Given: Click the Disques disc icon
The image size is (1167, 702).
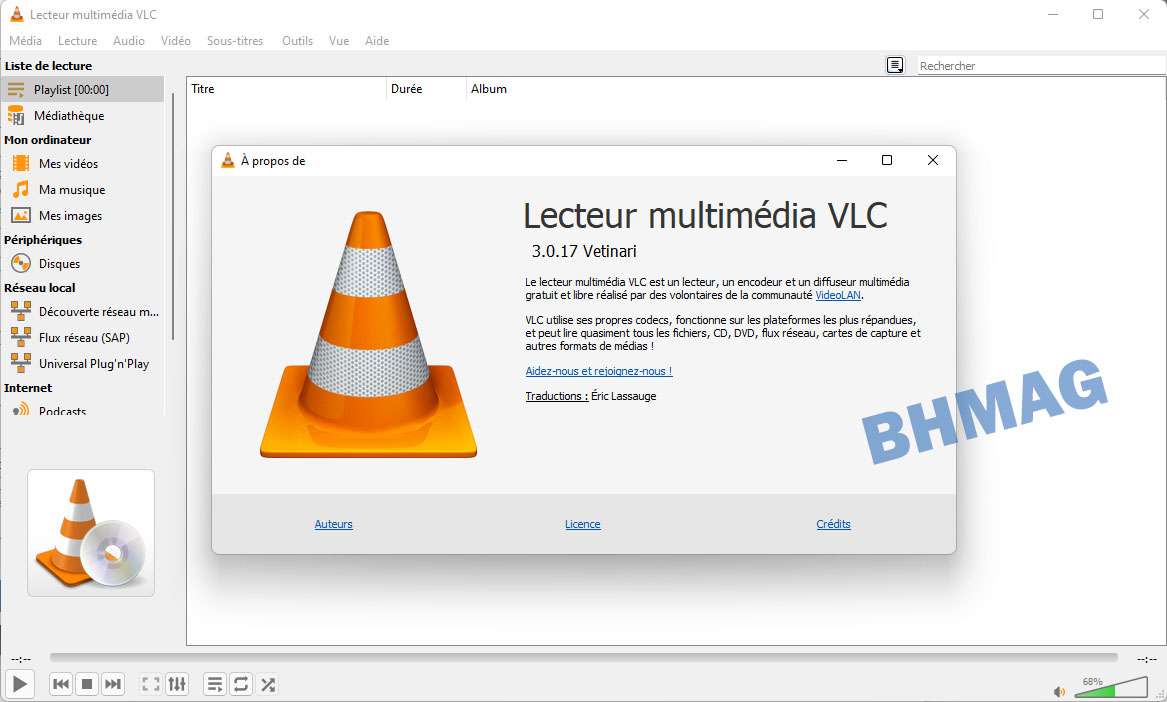Looking at the screenshot, I should point(21,263).
